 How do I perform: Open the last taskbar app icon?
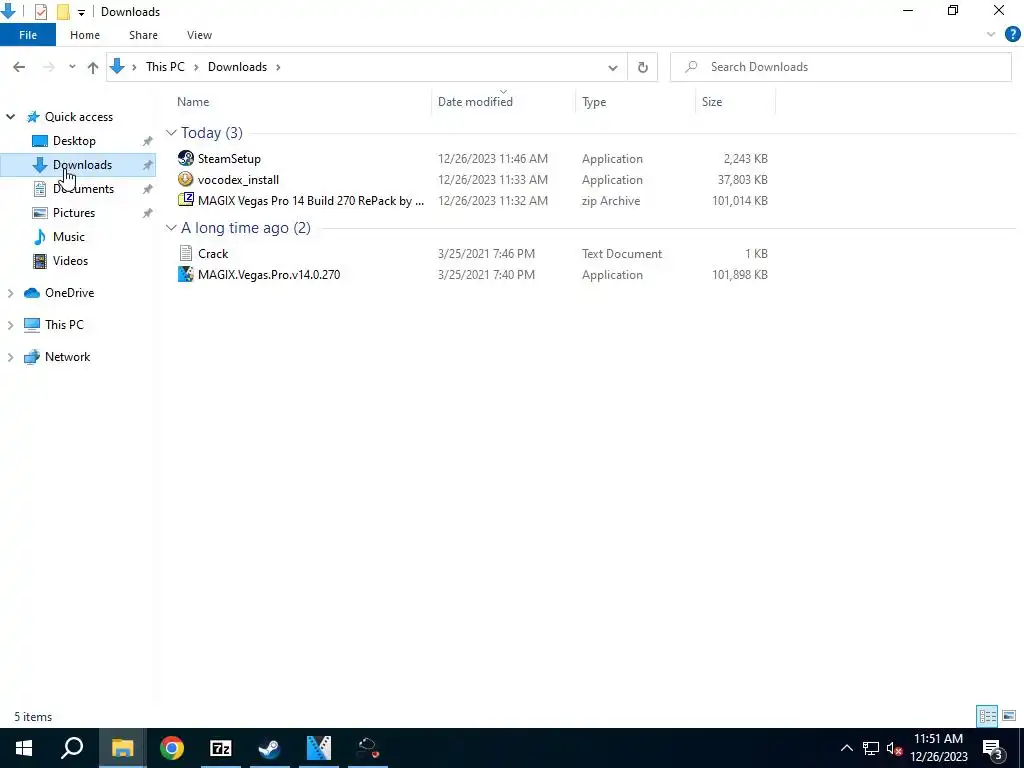368,748
